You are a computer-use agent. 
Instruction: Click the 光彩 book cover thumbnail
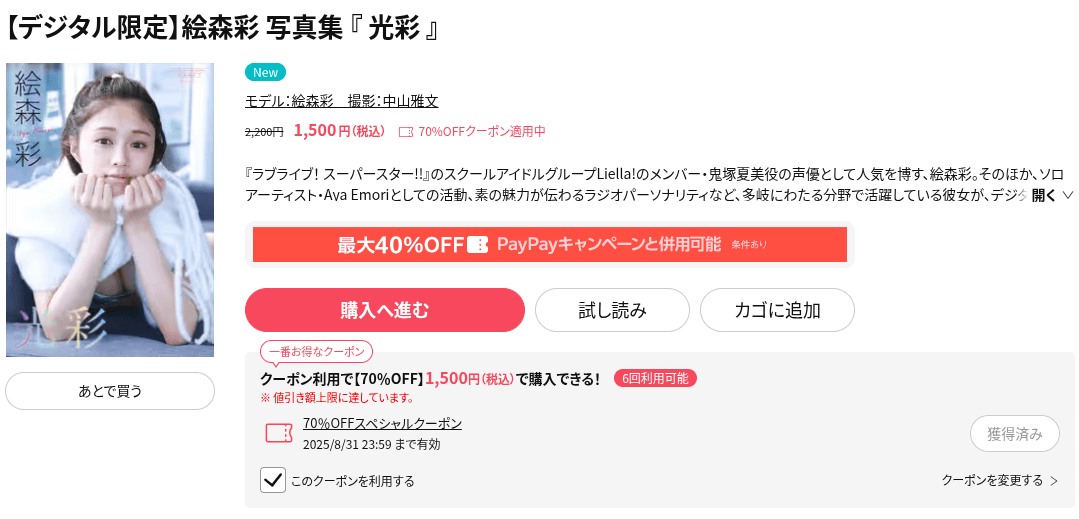click(110, 210)
